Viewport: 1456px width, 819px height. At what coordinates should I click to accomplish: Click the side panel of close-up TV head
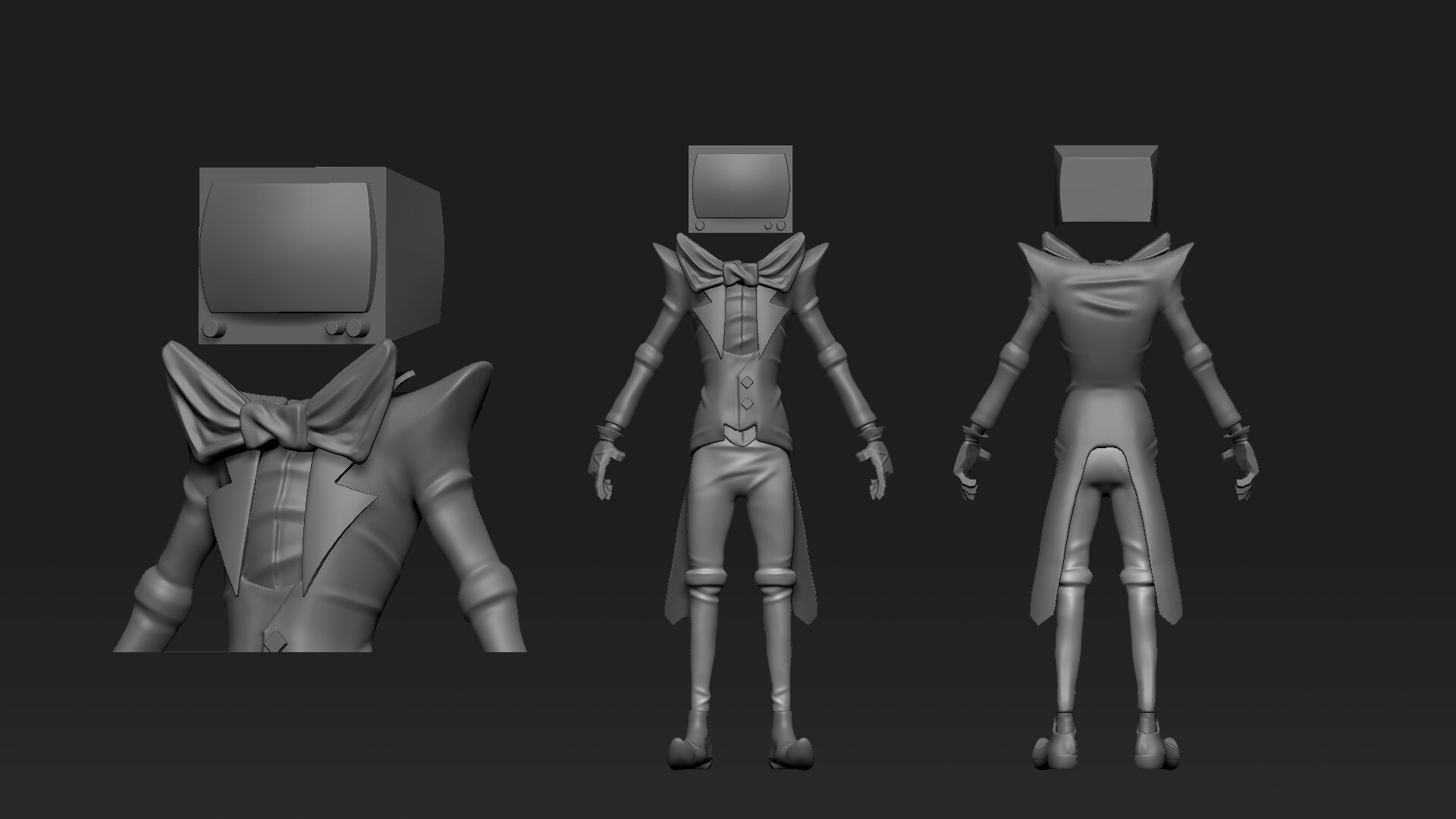click(414, 250)
